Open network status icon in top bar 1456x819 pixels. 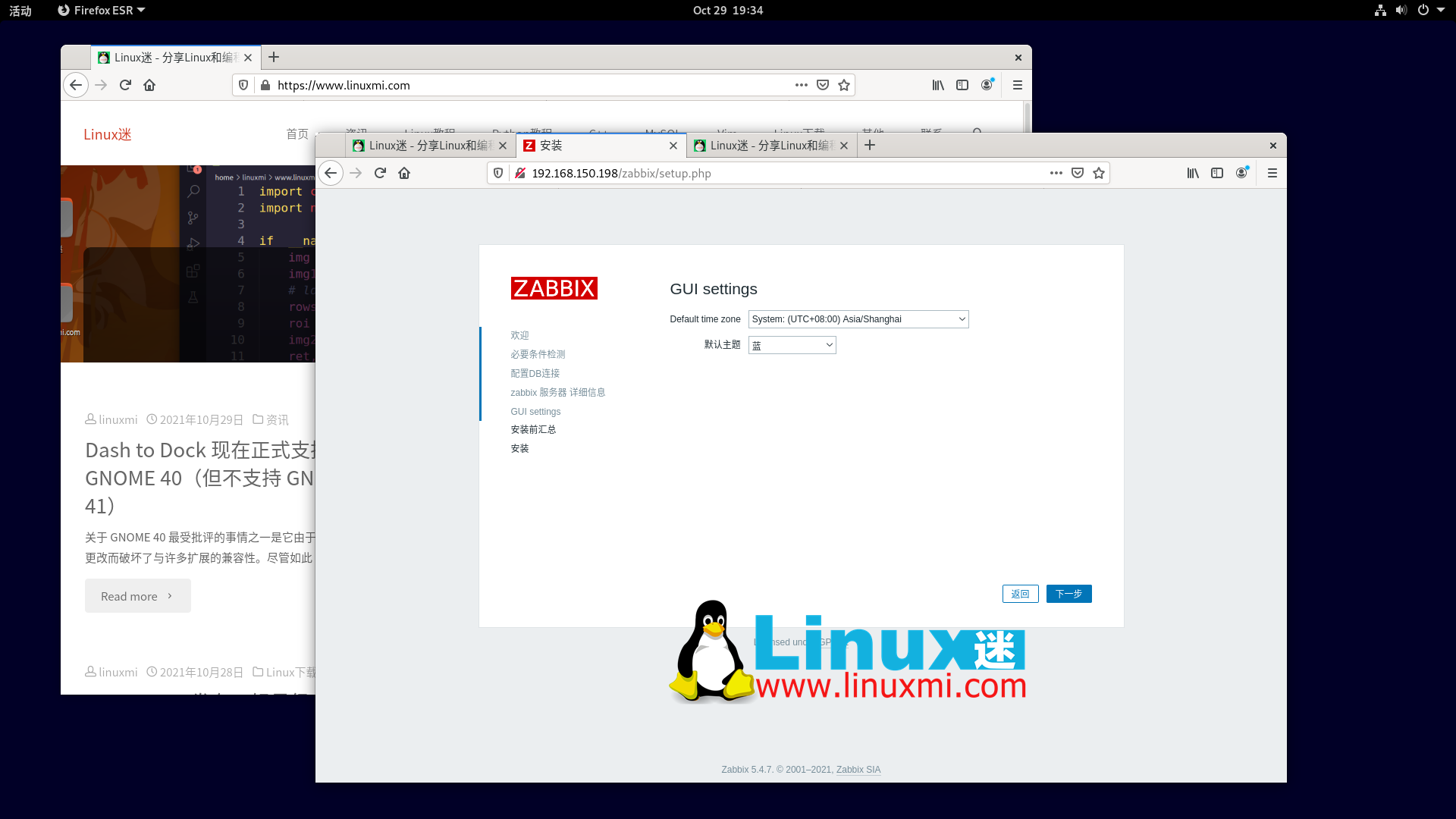(x=1380, y=10)
